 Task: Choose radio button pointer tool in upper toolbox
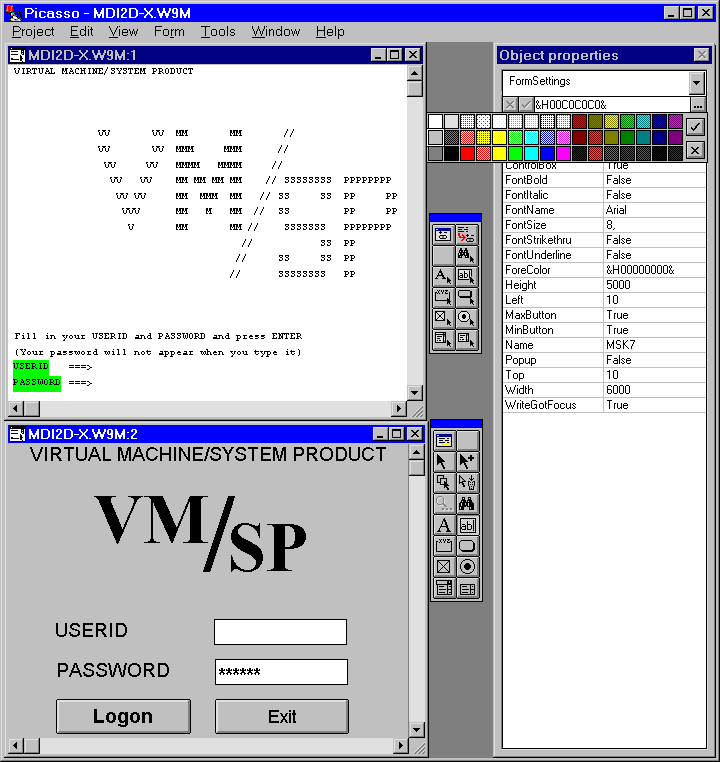click(466, 318)
